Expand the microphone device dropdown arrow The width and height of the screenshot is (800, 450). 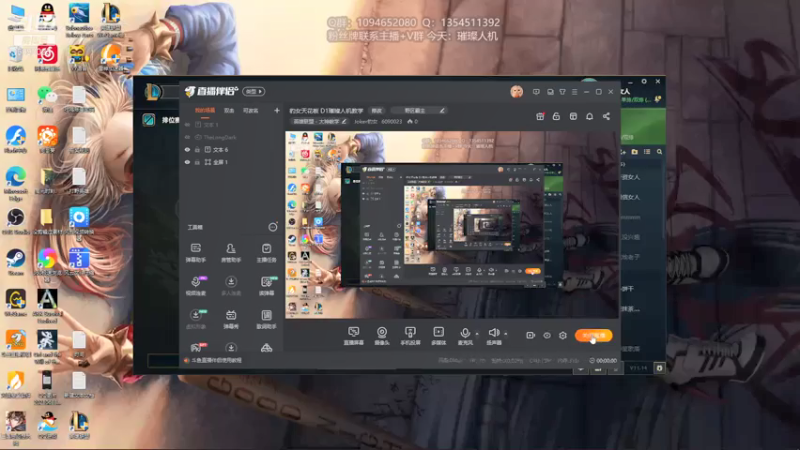coord(477,334)
